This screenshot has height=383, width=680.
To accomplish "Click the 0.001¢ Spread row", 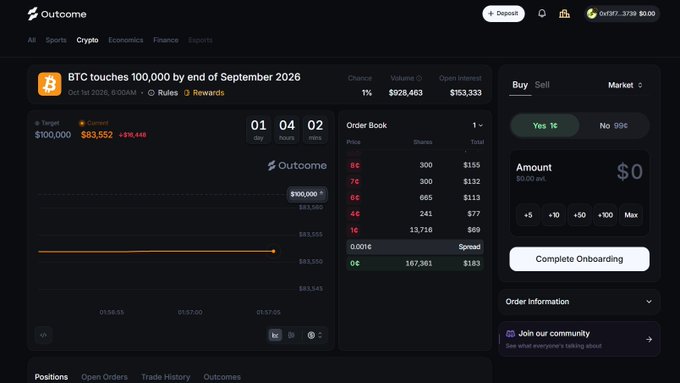I will click(415, 247).
